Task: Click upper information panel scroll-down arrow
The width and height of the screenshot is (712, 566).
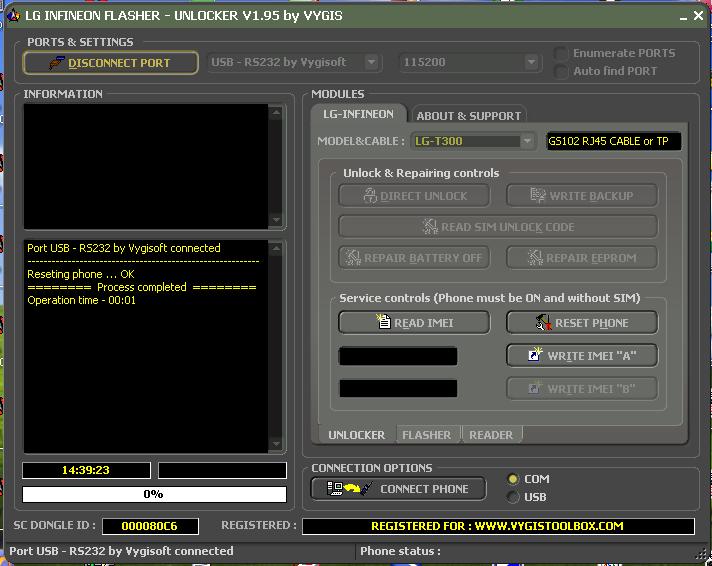Action: point(276,220)
